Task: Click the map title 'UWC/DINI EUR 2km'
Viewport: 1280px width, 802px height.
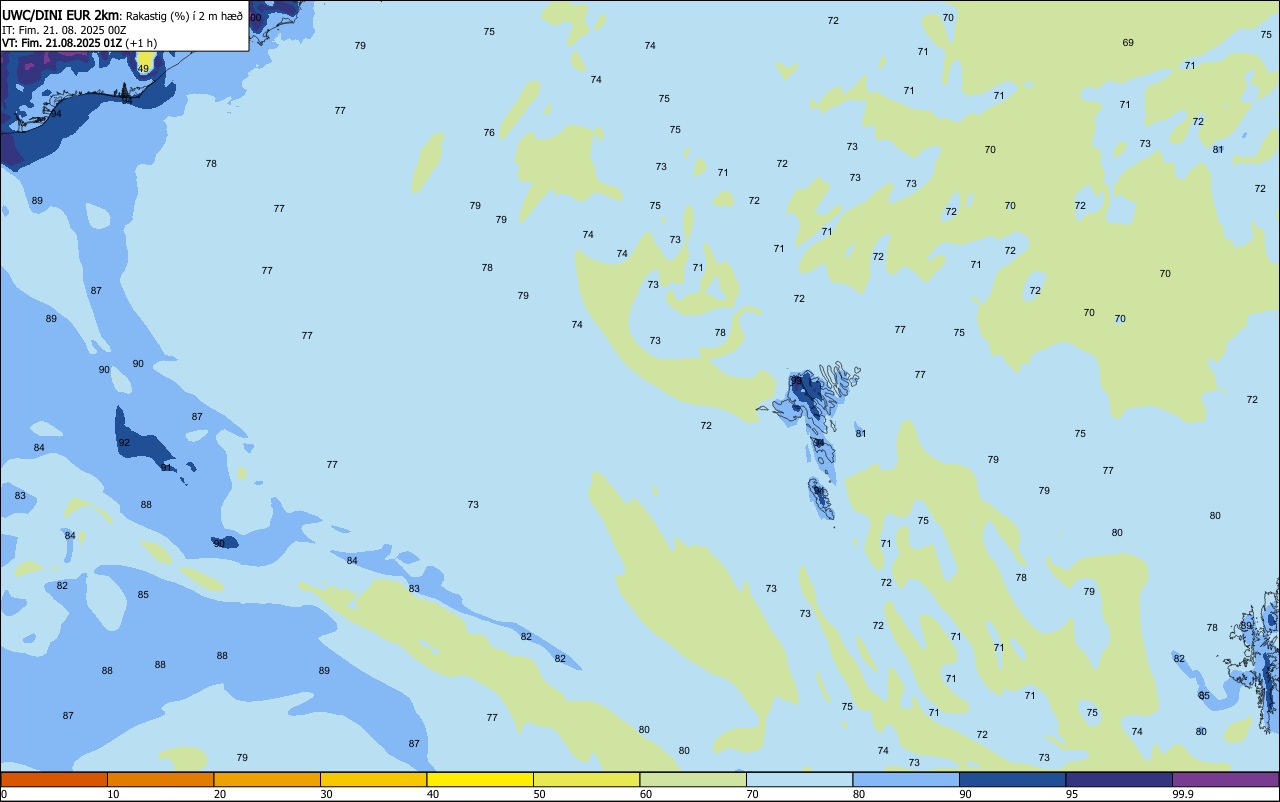Action: [x=60, y=15]
